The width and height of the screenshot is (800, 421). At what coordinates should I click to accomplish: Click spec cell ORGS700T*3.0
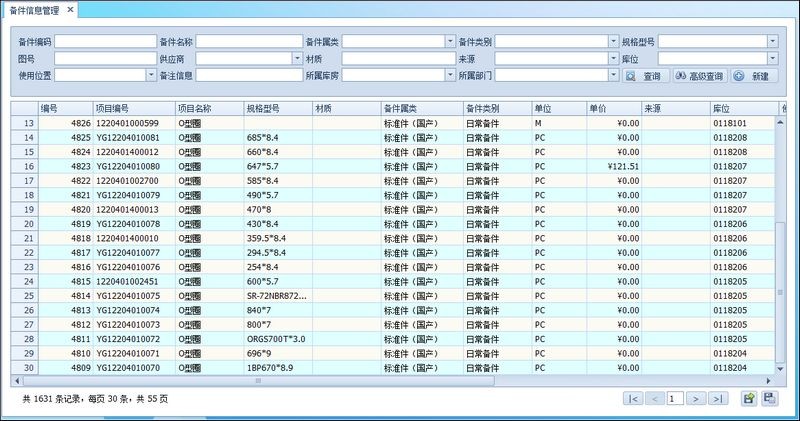pyautogui.click(x=276, y=339)
